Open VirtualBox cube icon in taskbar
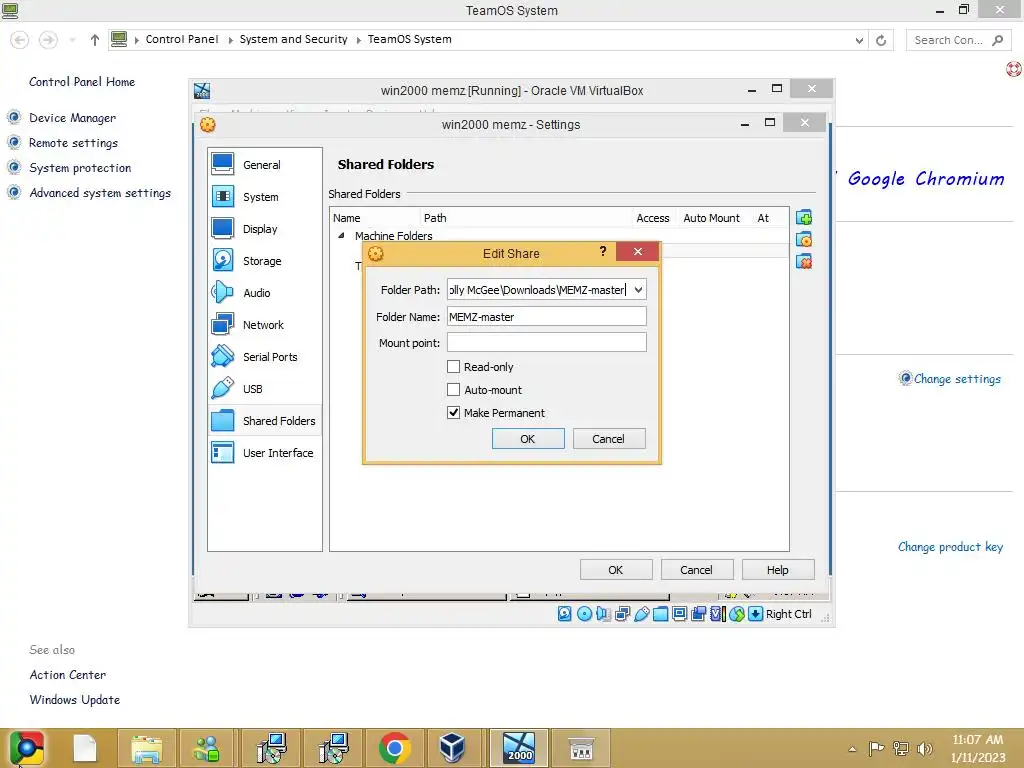The image size is (1024, 768). pos(451,748)
